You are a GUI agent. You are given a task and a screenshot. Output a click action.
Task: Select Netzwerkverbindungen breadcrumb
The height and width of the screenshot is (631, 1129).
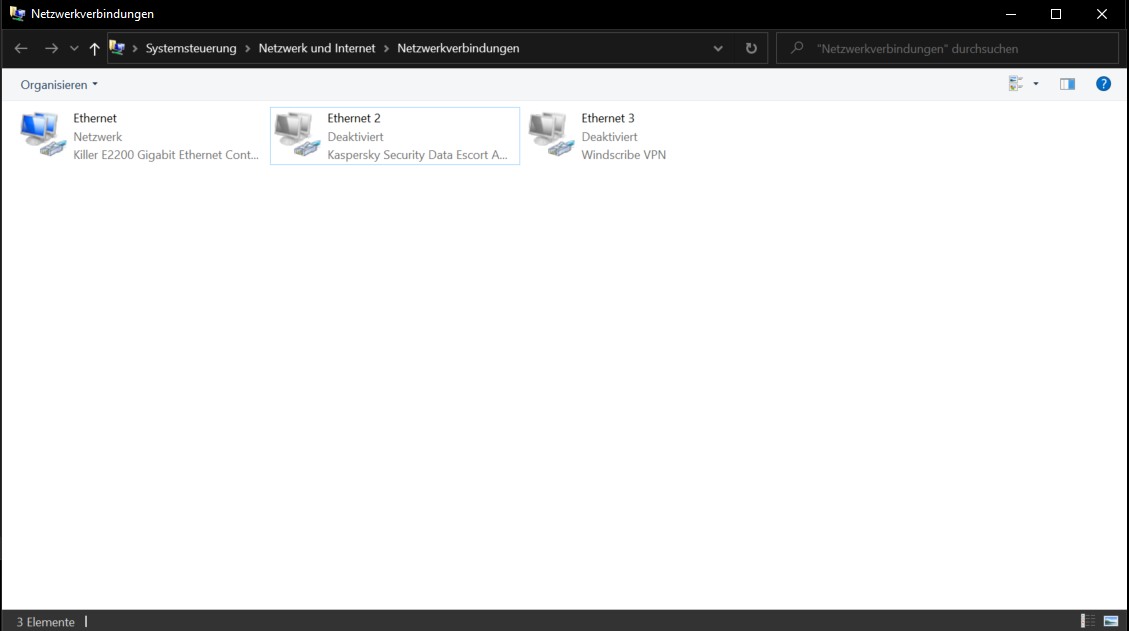[x=458, y=48]
